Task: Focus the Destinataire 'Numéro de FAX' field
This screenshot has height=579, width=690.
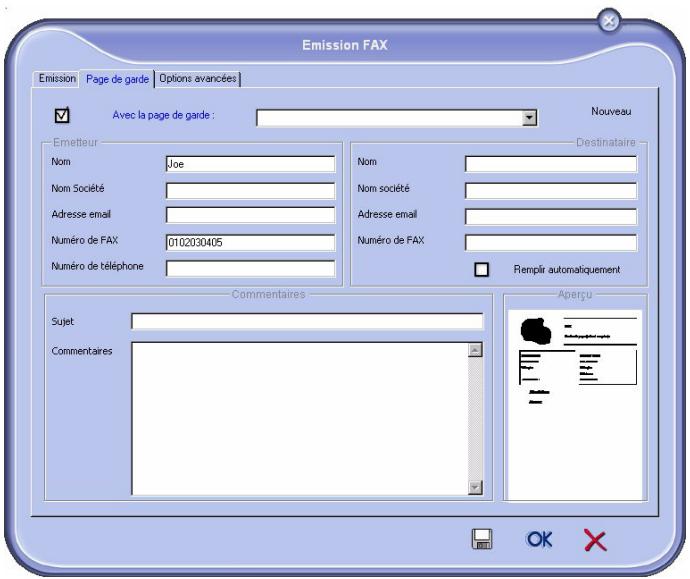Action: coord(551,242)
